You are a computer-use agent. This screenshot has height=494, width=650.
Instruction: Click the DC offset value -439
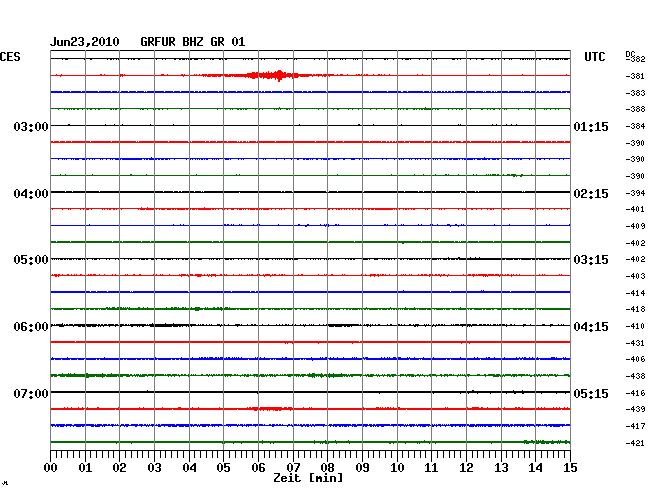pyautogui.click(x=635, y=409)
